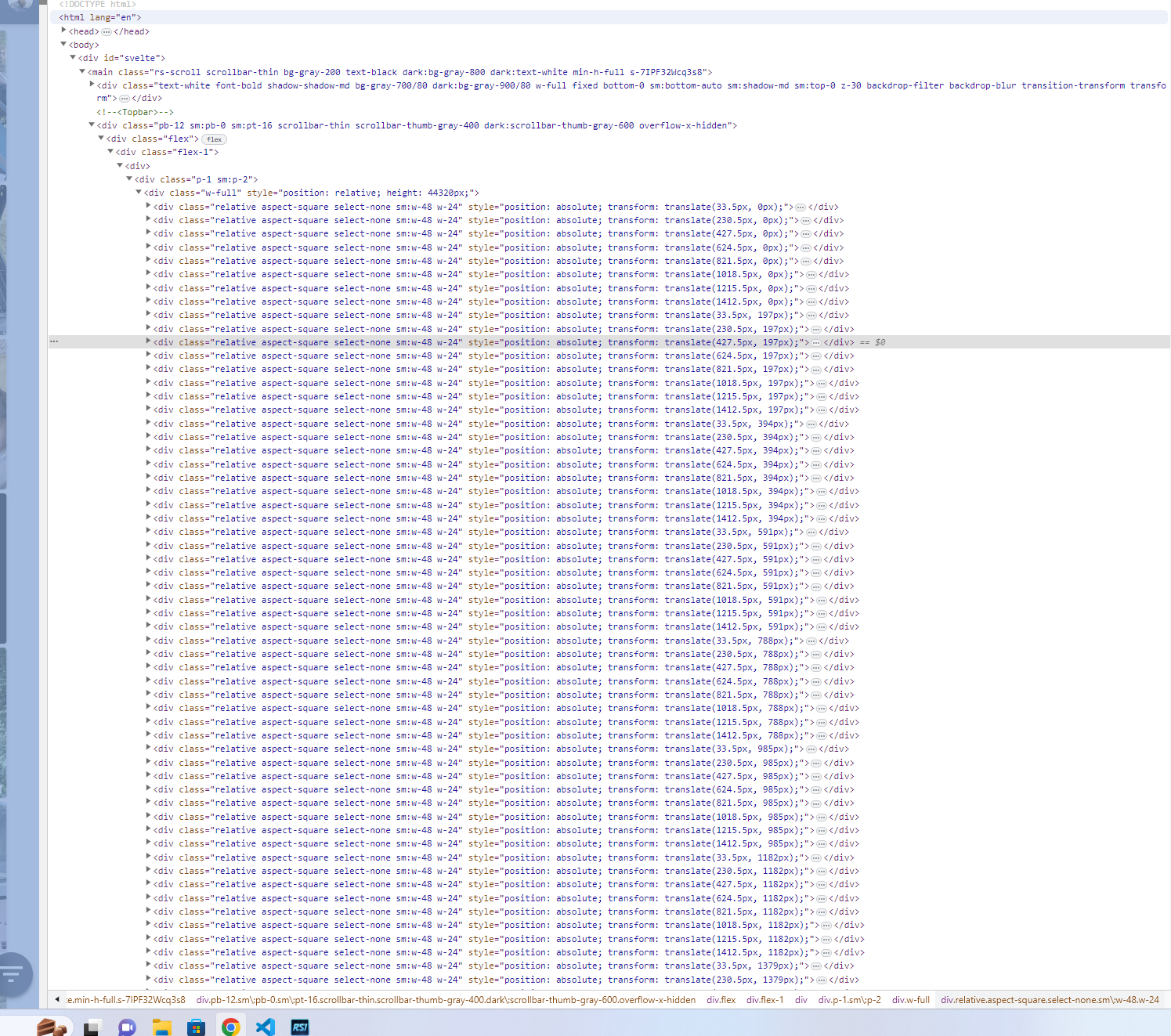Toggle the flex overlay badge on div.flex
1171x1036 pixels.
coord(214,139)
